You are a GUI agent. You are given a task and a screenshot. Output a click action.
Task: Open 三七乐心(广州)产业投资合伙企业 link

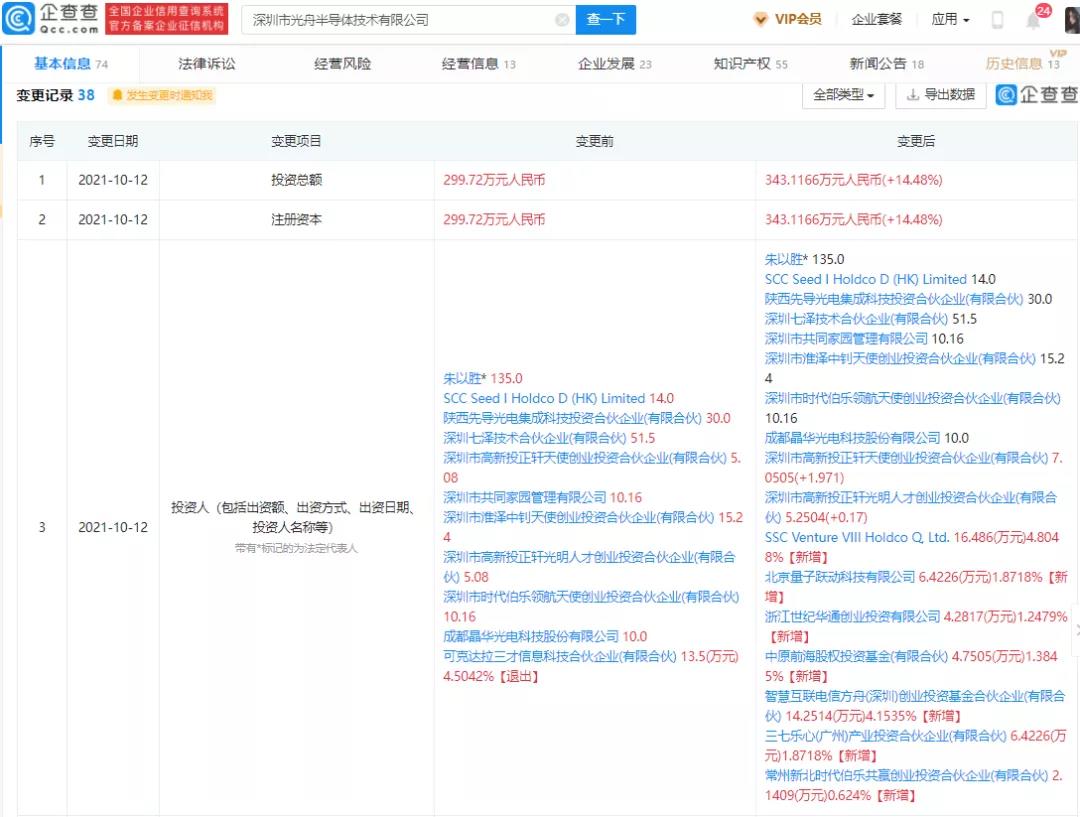click(x=886, y=736)
